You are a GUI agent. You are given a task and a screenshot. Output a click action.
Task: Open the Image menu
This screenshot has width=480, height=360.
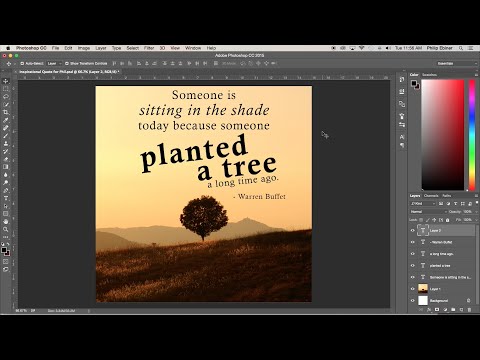coord(84,48)
